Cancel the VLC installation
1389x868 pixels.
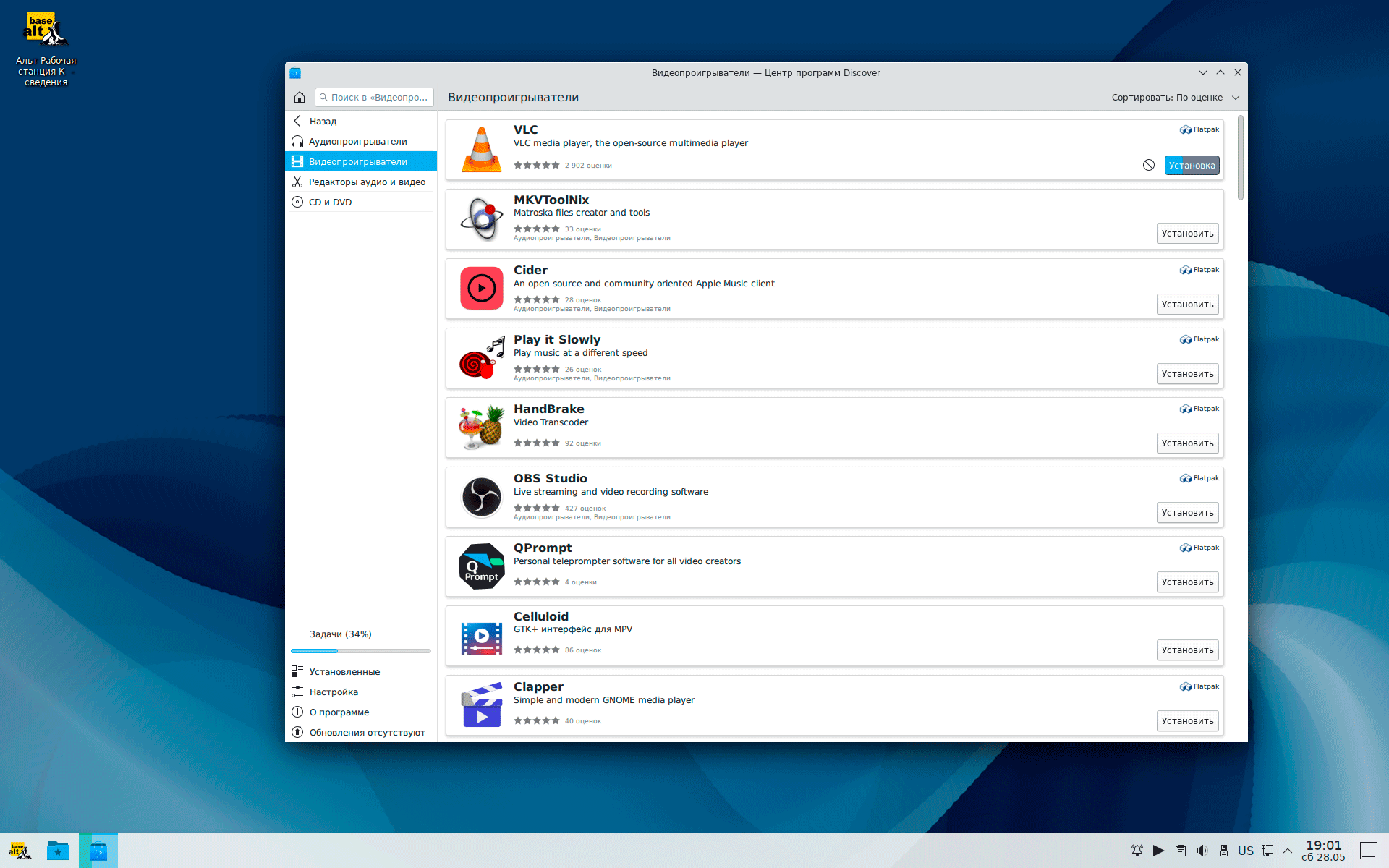tap(1148, 165)
